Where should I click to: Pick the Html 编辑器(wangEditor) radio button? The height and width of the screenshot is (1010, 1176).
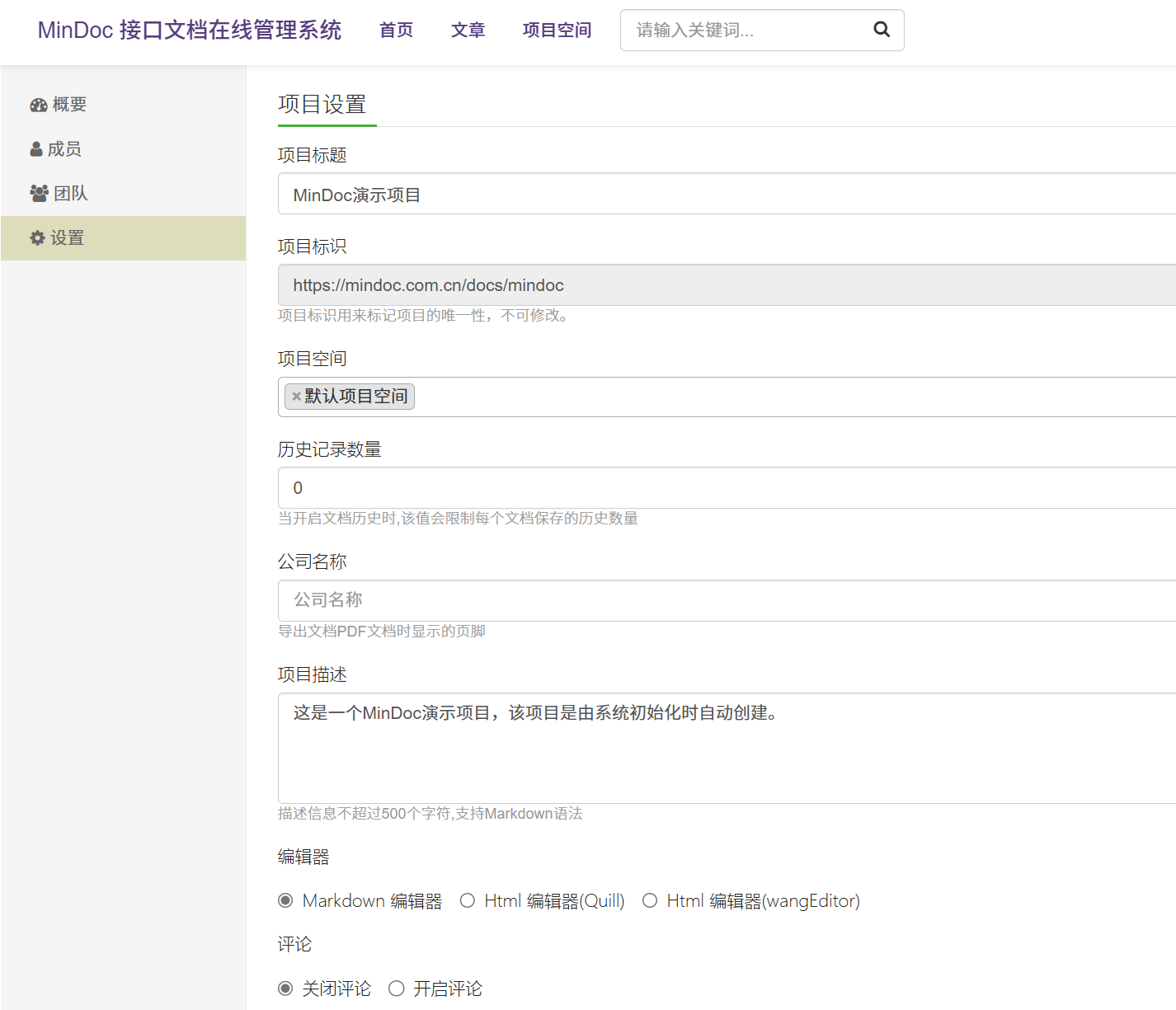pos(650,900)
